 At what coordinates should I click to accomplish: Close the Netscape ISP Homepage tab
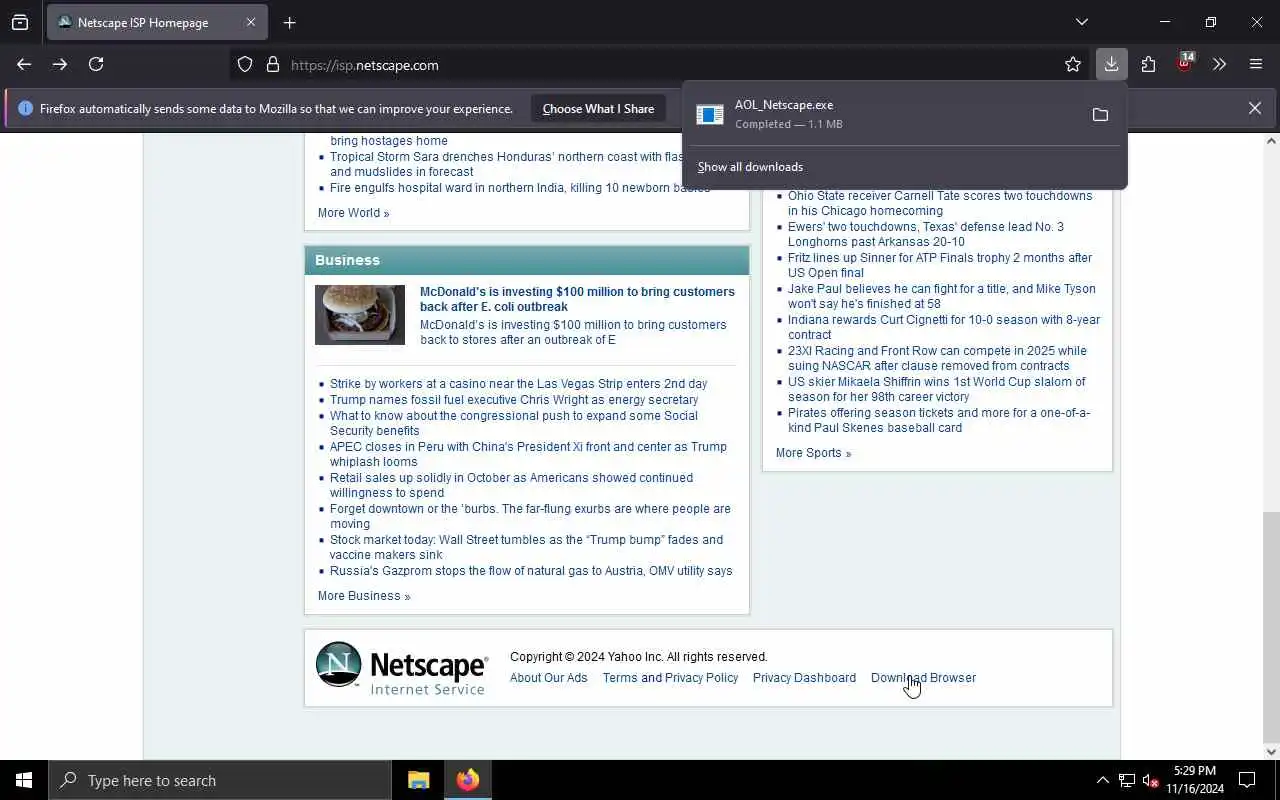(251, 22)
